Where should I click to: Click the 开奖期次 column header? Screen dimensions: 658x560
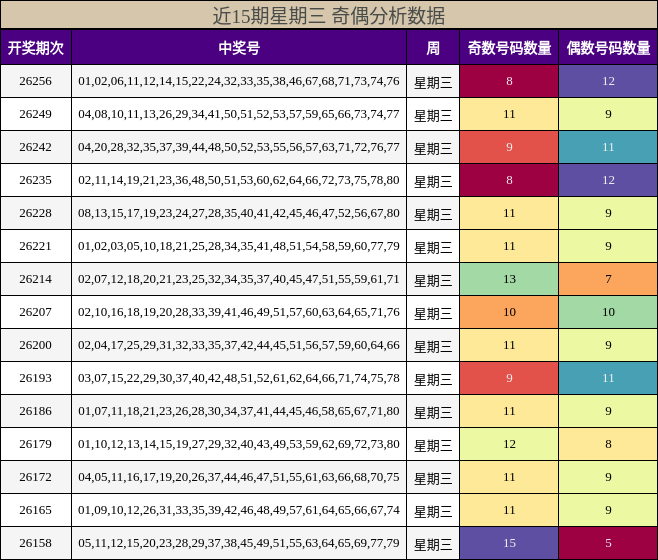click(36, 47)
